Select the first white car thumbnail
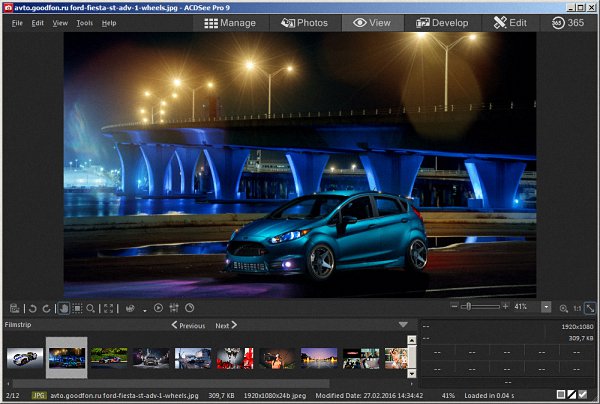 pyautogui.click(x=24, y=357)
